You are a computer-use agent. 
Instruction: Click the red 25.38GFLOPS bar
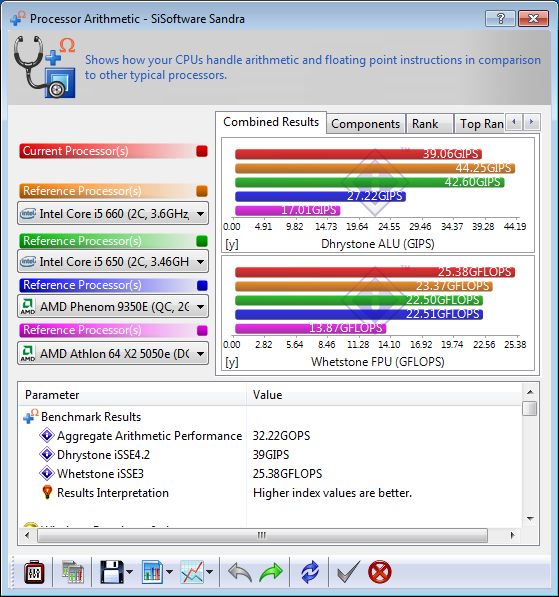click(x=375, y=272)
